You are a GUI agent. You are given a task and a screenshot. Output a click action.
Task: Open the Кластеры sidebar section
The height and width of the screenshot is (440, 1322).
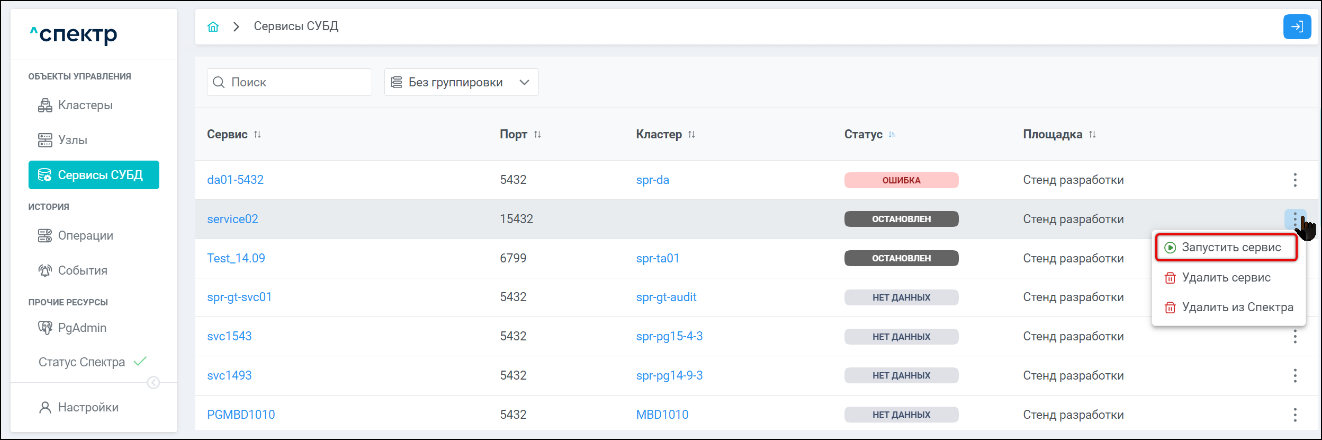click(x=84, y=105)
